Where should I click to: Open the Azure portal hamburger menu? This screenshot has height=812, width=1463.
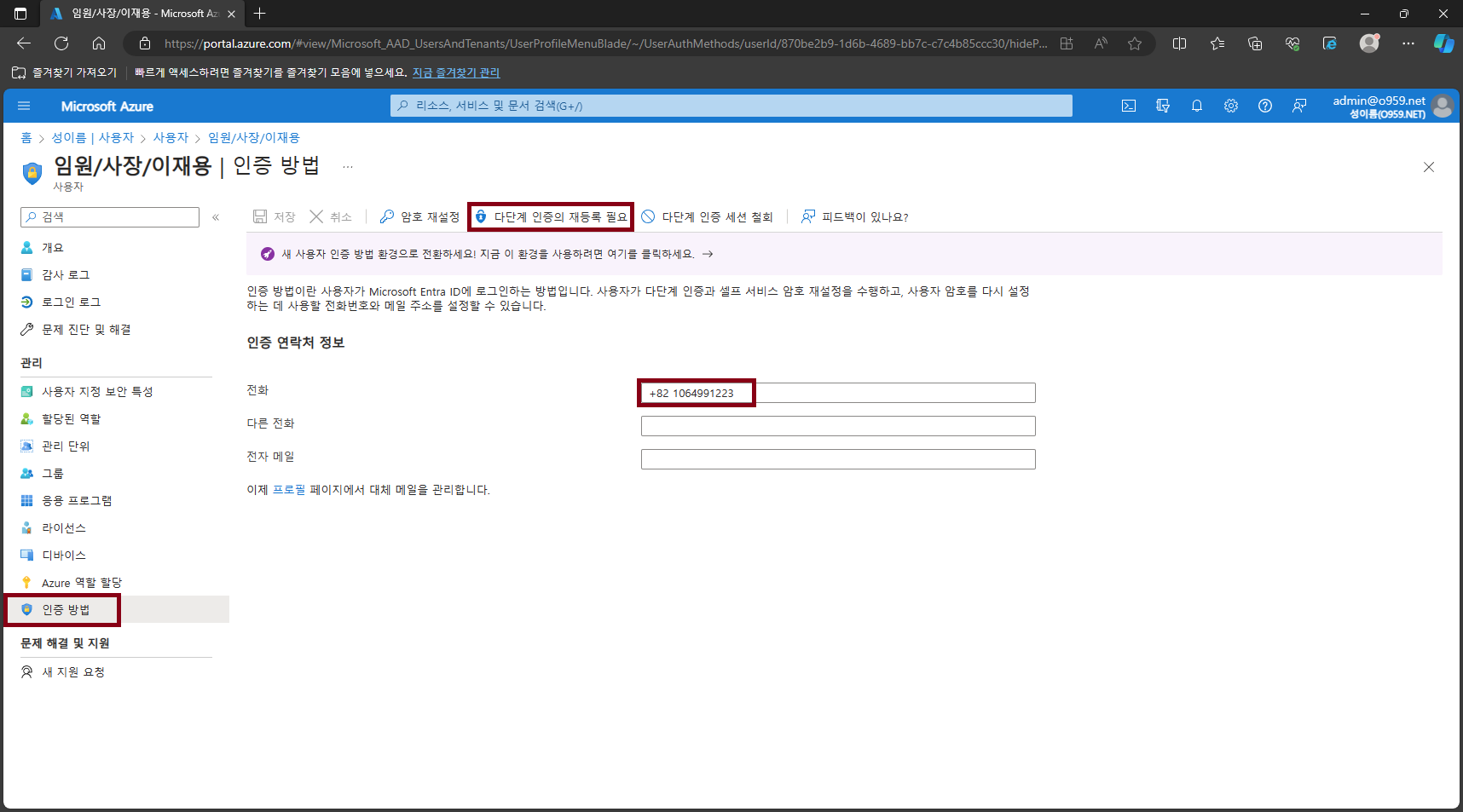[x=24, y=106]
